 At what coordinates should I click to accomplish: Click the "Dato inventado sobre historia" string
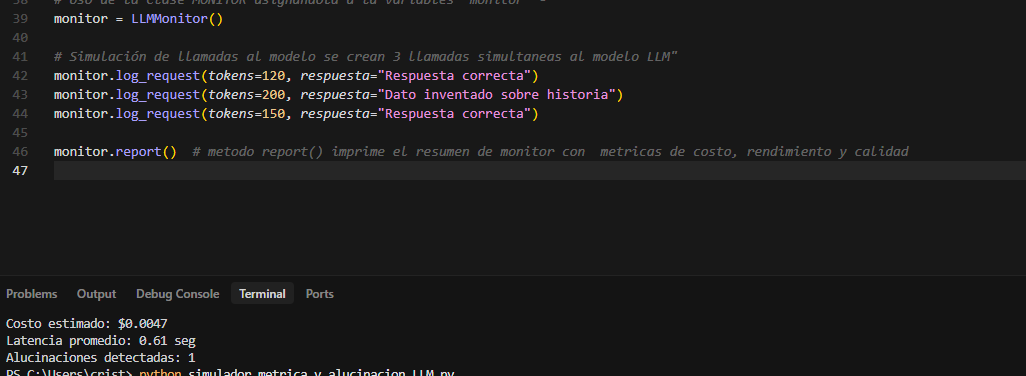pos(500,94)
